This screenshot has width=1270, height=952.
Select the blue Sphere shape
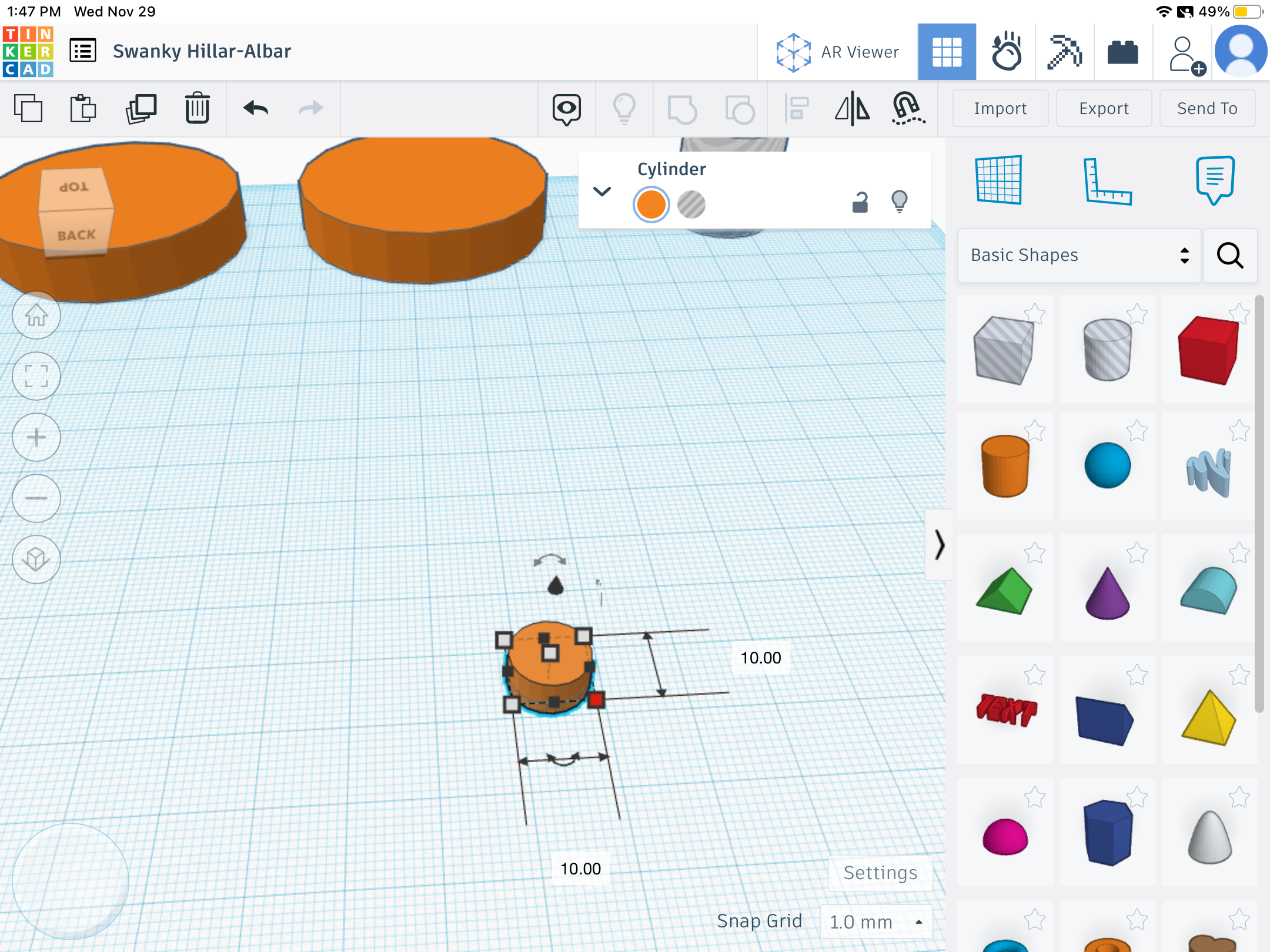pos(1107,465)
